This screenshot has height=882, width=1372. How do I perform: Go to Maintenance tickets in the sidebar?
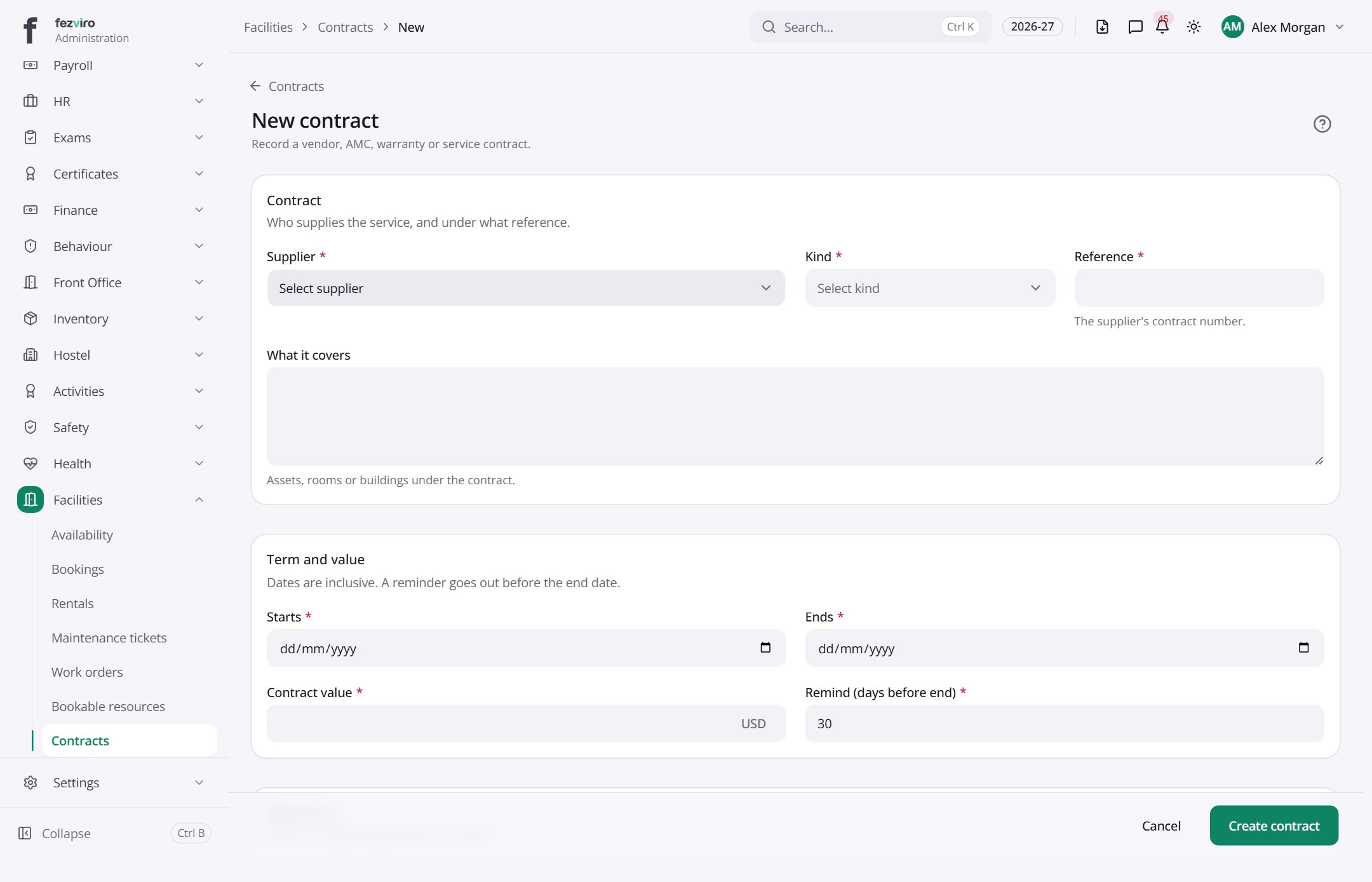coord(109,637)
